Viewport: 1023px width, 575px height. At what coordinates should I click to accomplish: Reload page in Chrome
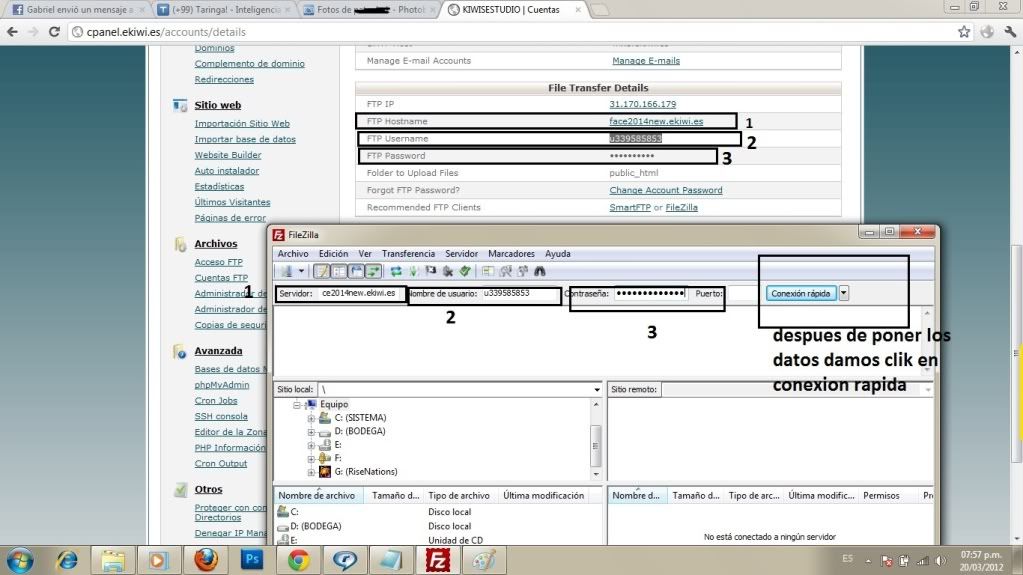click(54, 31)
